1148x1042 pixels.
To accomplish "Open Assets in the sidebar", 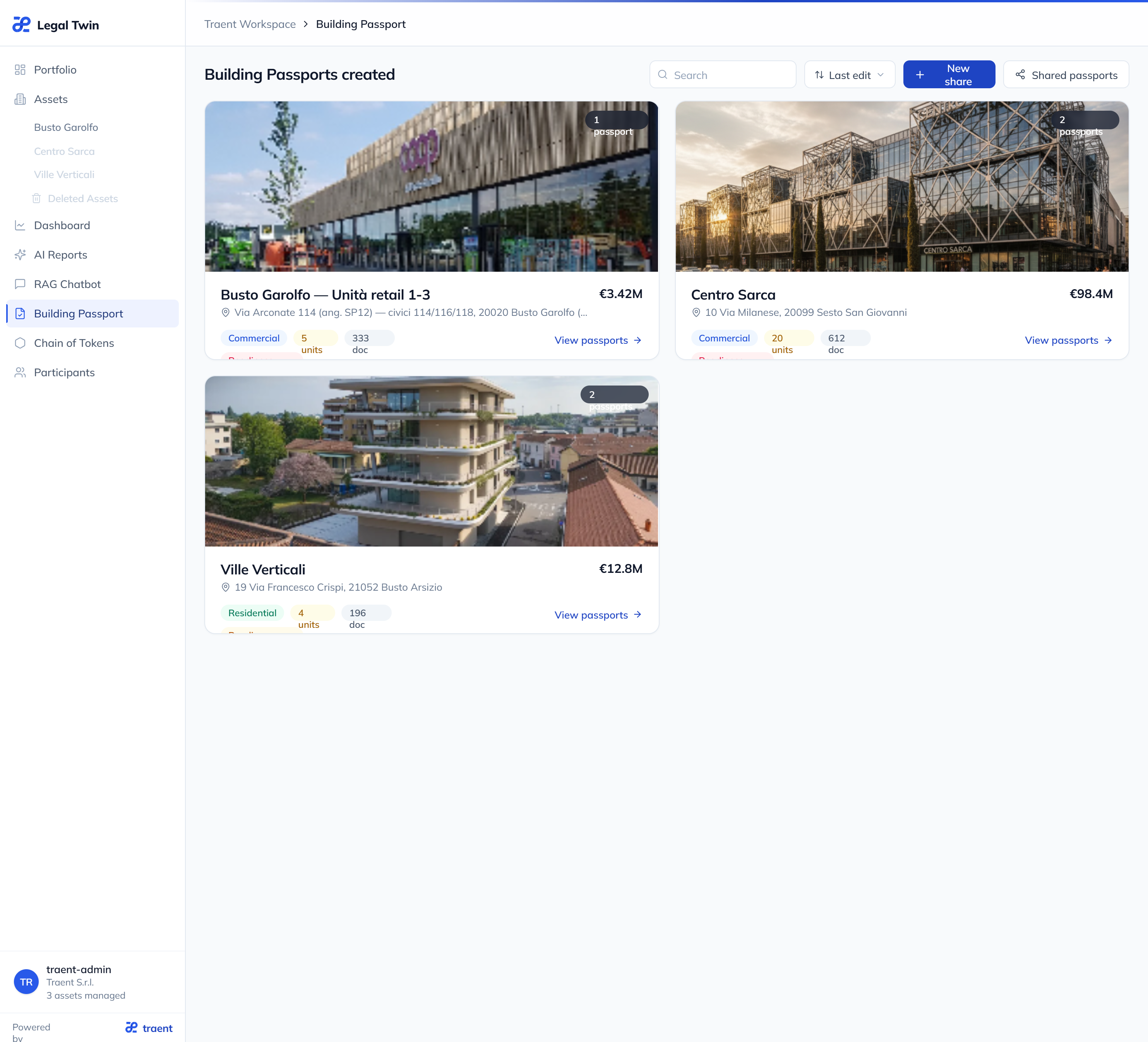I will click(x=92, y=99).
